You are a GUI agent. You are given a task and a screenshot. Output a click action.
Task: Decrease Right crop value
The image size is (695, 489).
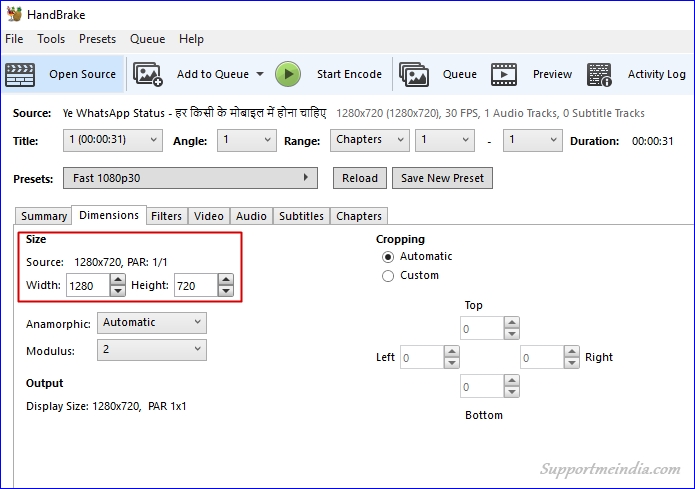[572, 363]
